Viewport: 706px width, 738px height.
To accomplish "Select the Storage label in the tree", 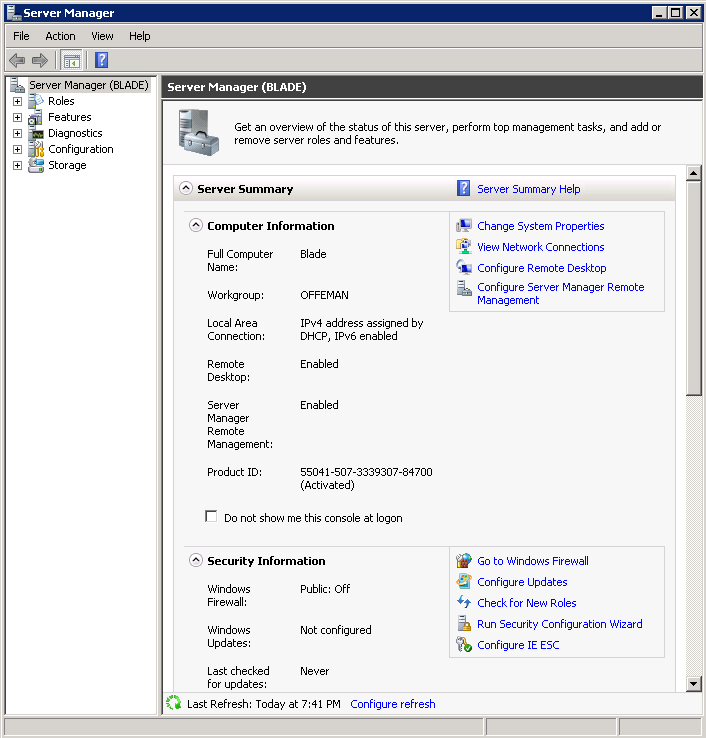I will [67, 165].
